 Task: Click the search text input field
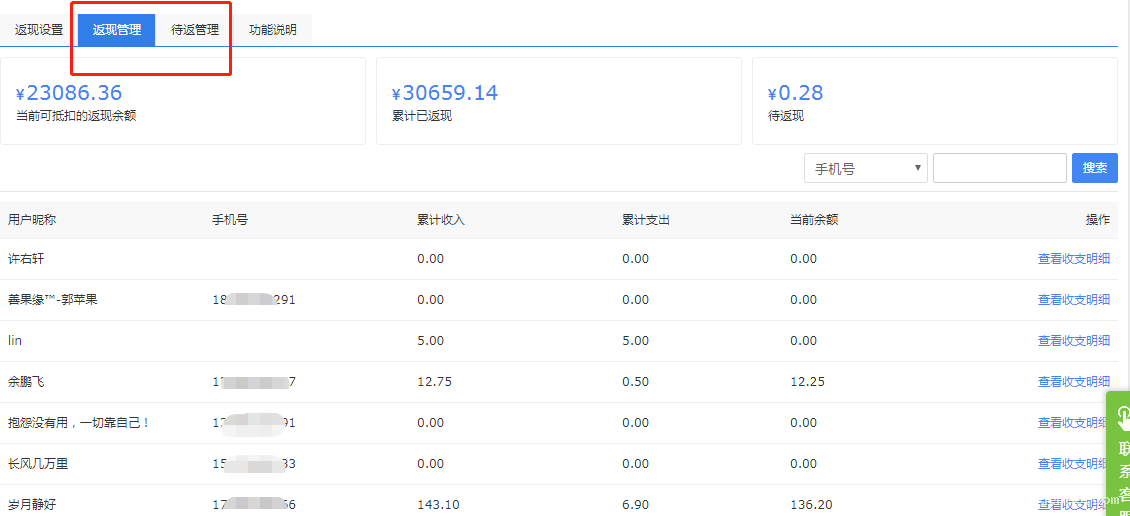pos(1000,168)
